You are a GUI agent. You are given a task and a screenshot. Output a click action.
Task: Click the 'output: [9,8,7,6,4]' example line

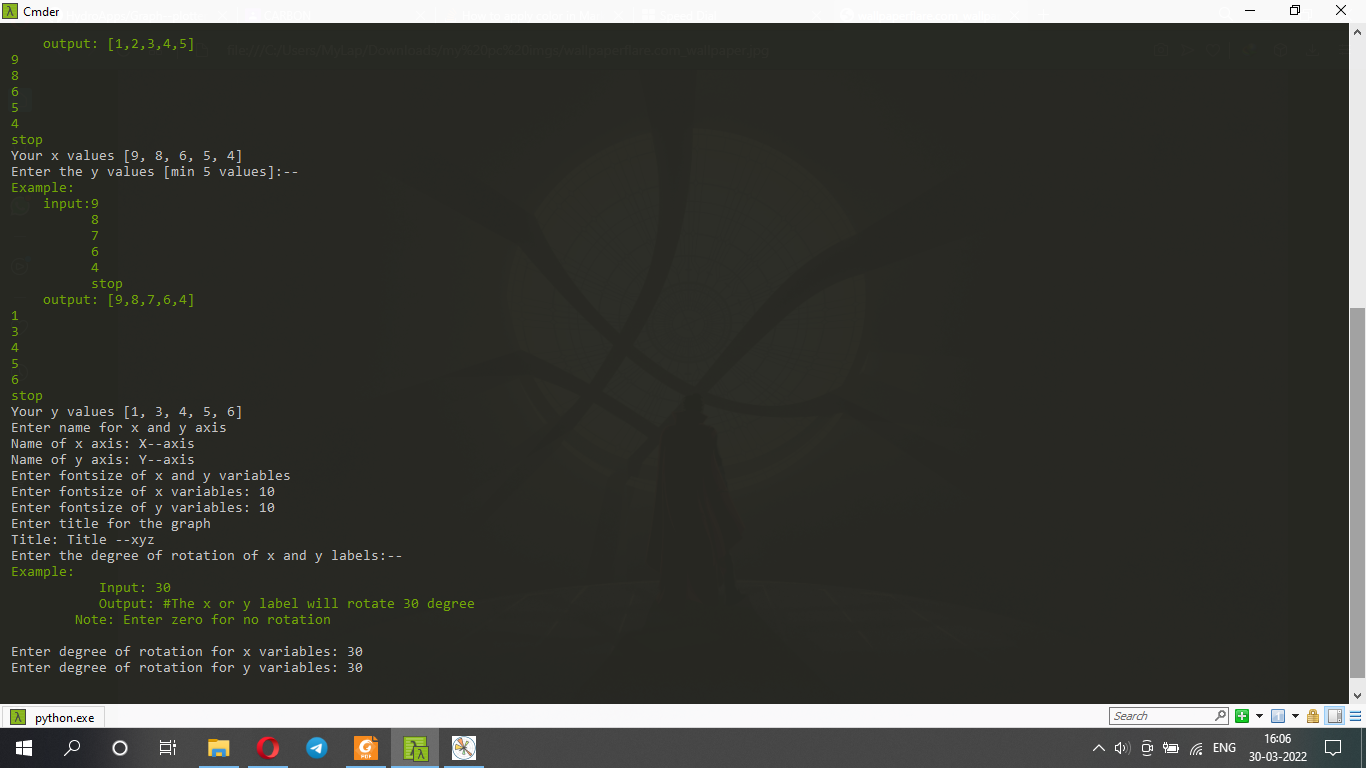[x=118, y=300]
